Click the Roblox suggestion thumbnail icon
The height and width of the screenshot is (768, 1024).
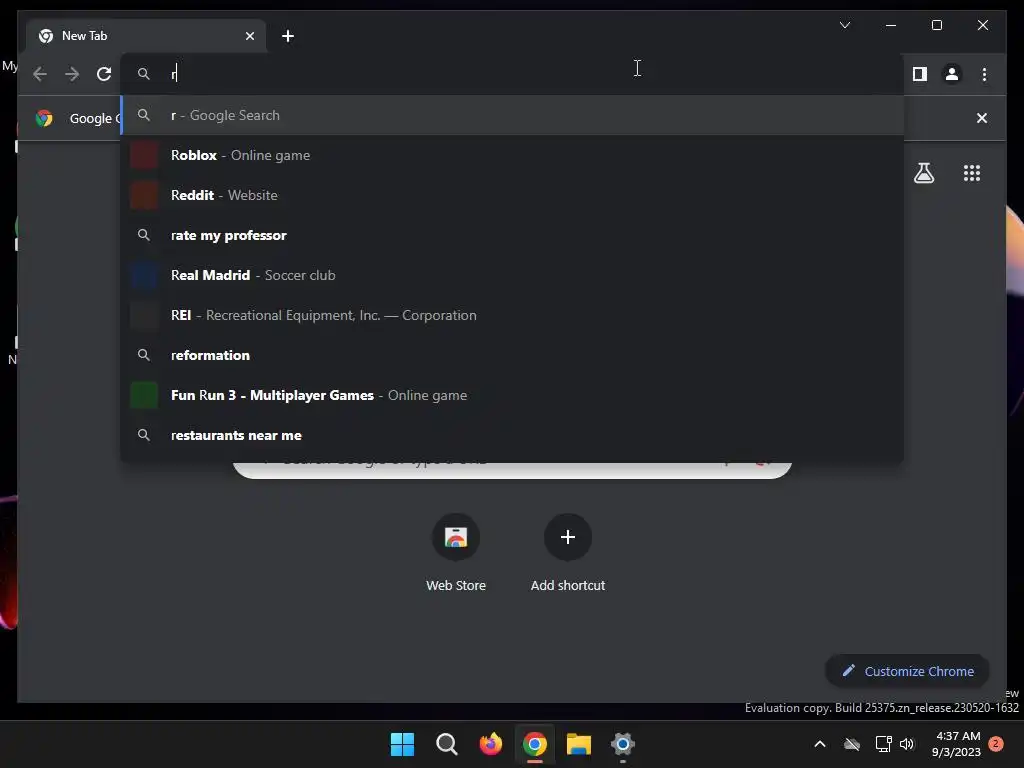[144, 155]
